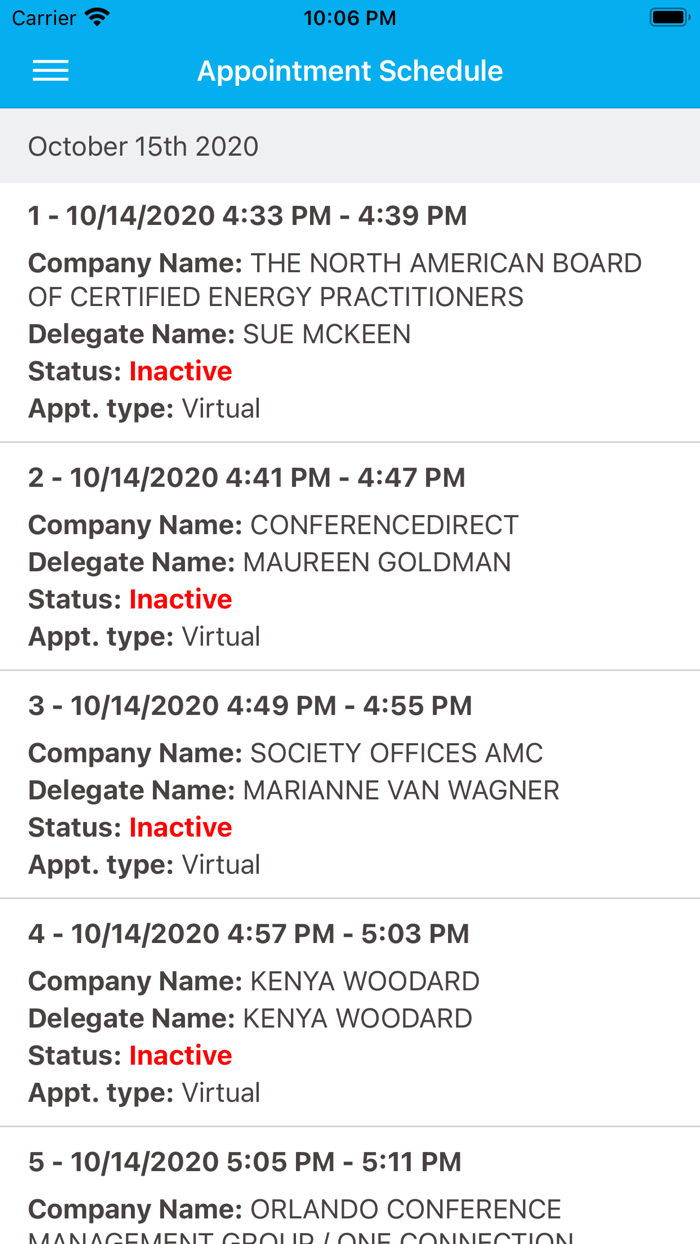Tap Inactive status of Kenya Woodard appointment
Screen dimensions: 700x1244
tap(180, 1055)
